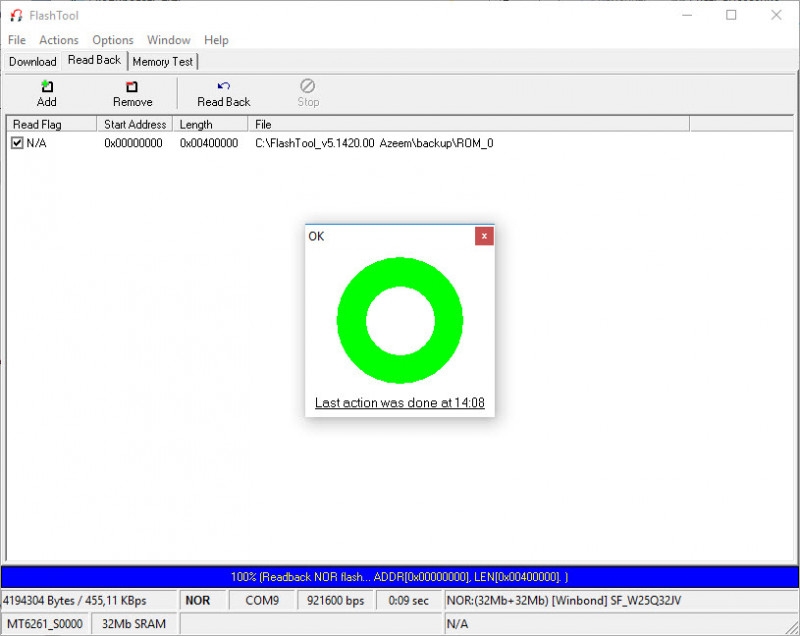800x636 pixels.
Task: Click the Stop icon in toolbar
Action: (308, 86)
